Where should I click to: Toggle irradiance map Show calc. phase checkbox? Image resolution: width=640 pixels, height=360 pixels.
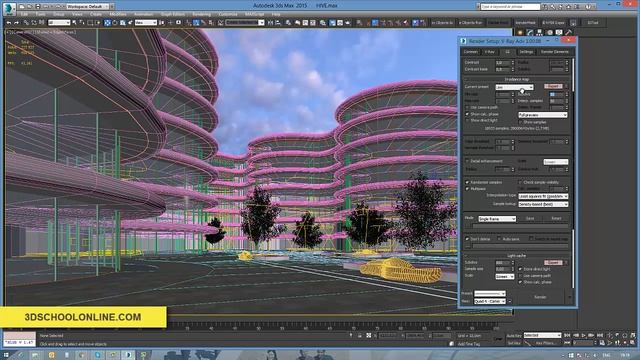coord(467,114)
